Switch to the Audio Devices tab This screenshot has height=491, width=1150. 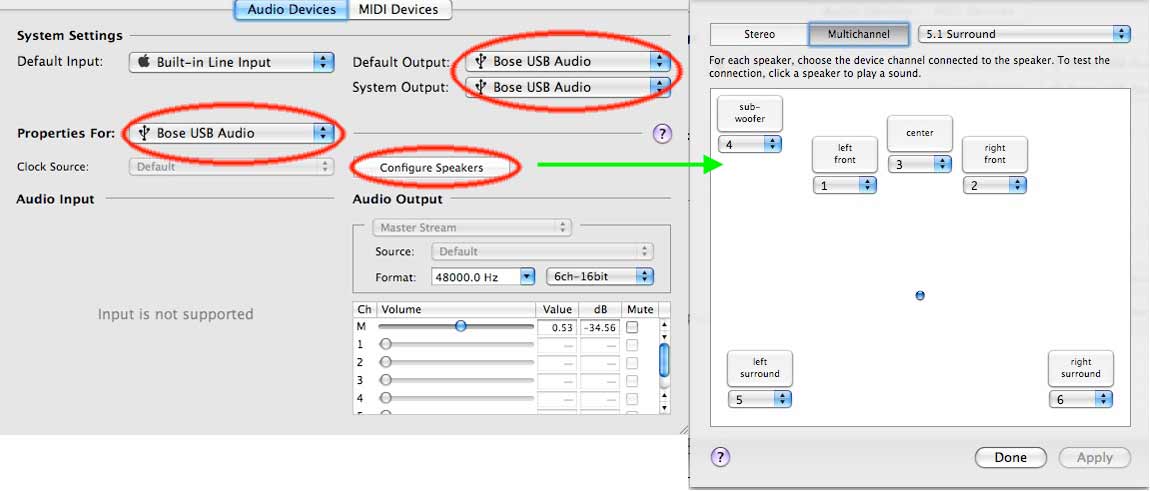(291, 10)
